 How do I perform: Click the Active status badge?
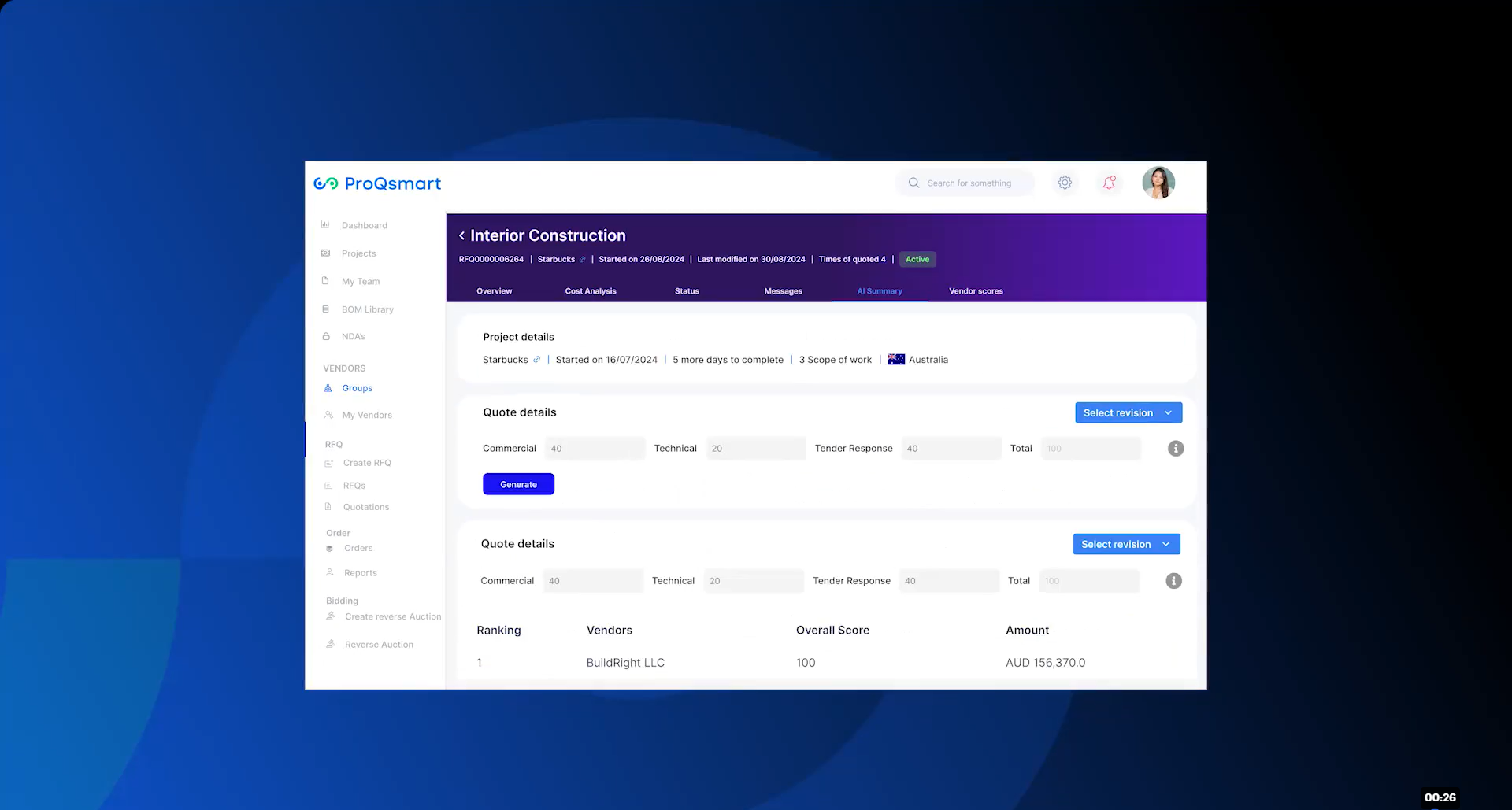coord(917,259)
